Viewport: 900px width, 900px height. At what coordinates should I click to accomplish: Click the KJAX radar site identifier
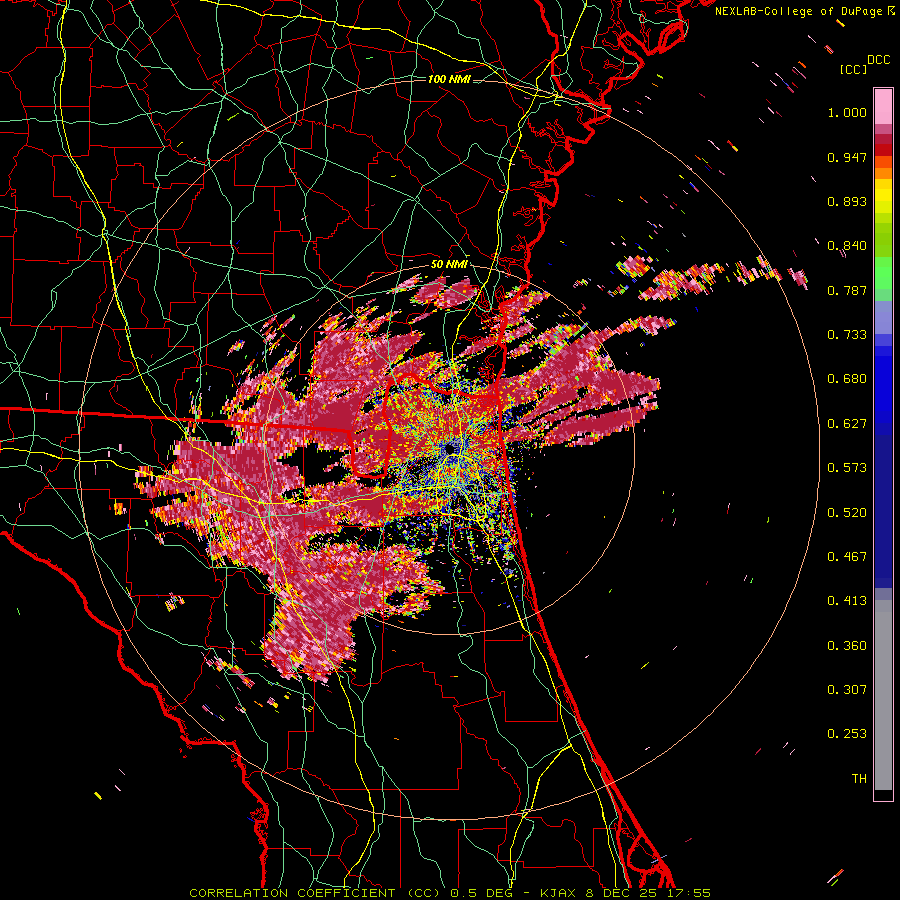(x=557, y=893)
